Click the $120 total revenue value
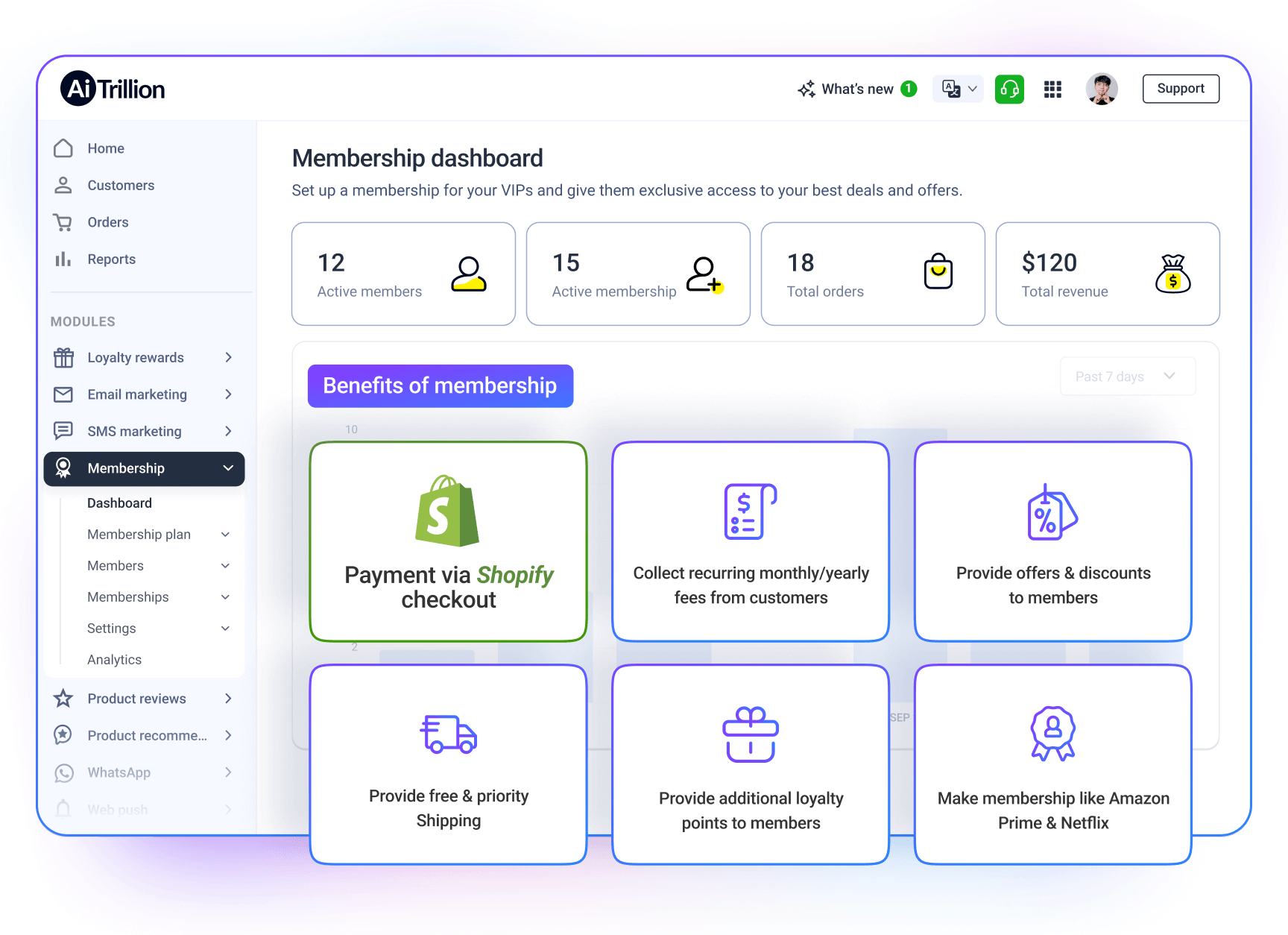 click(x=1049, y=262)
